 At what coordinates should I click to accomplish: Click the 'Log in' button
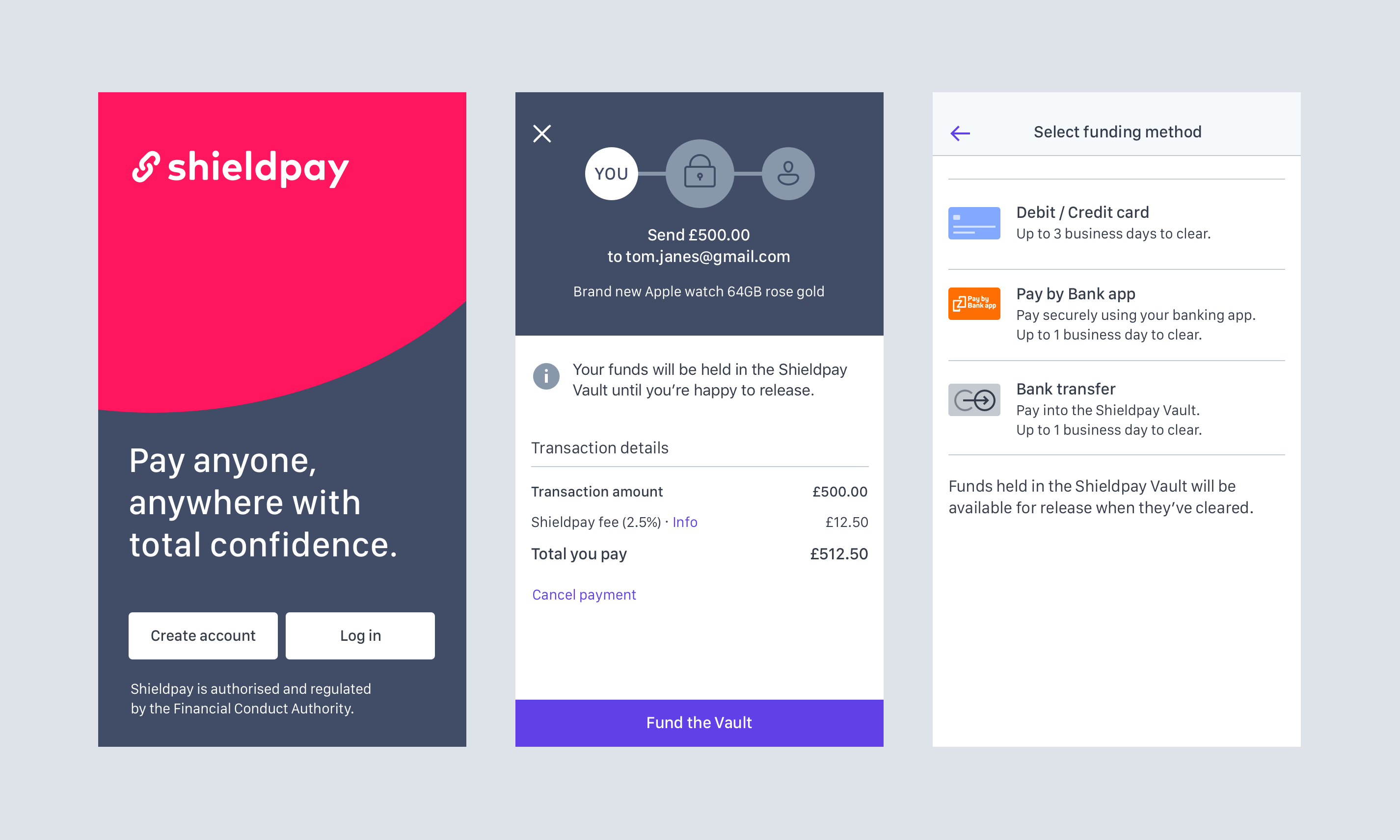[x=361, y=635]
